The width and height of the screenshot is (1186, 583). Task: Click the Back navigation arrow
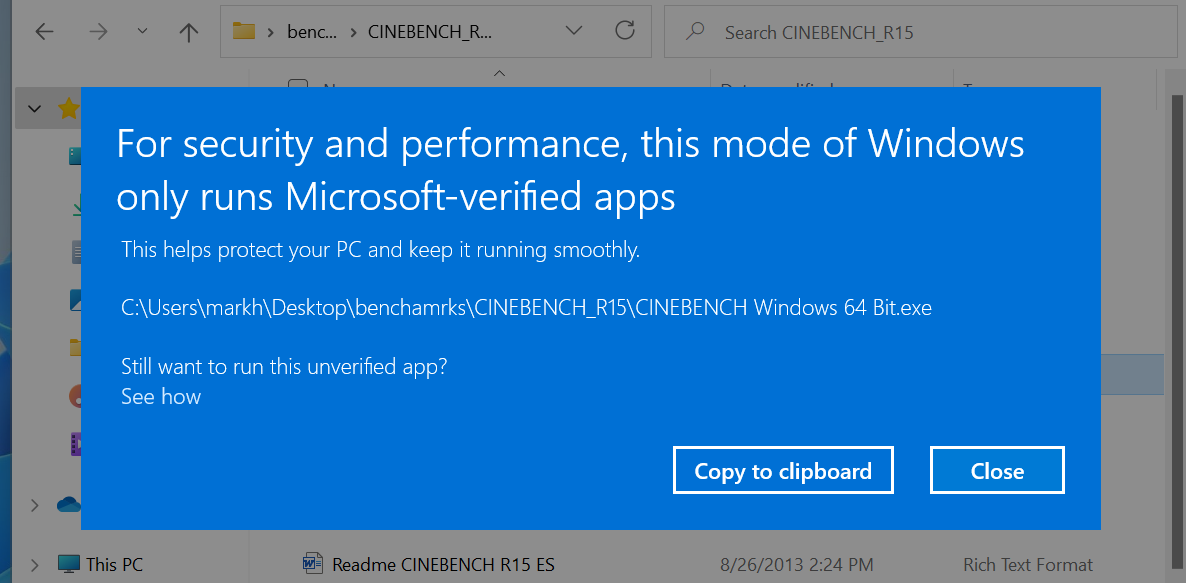tap(44, 32)
